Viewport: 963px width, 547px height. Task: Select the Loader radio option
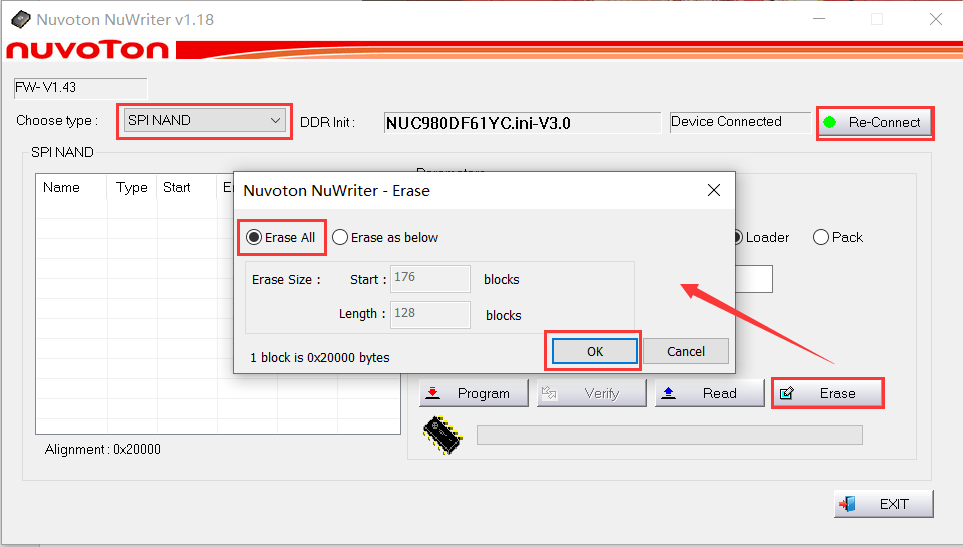[x=762, y=238]
